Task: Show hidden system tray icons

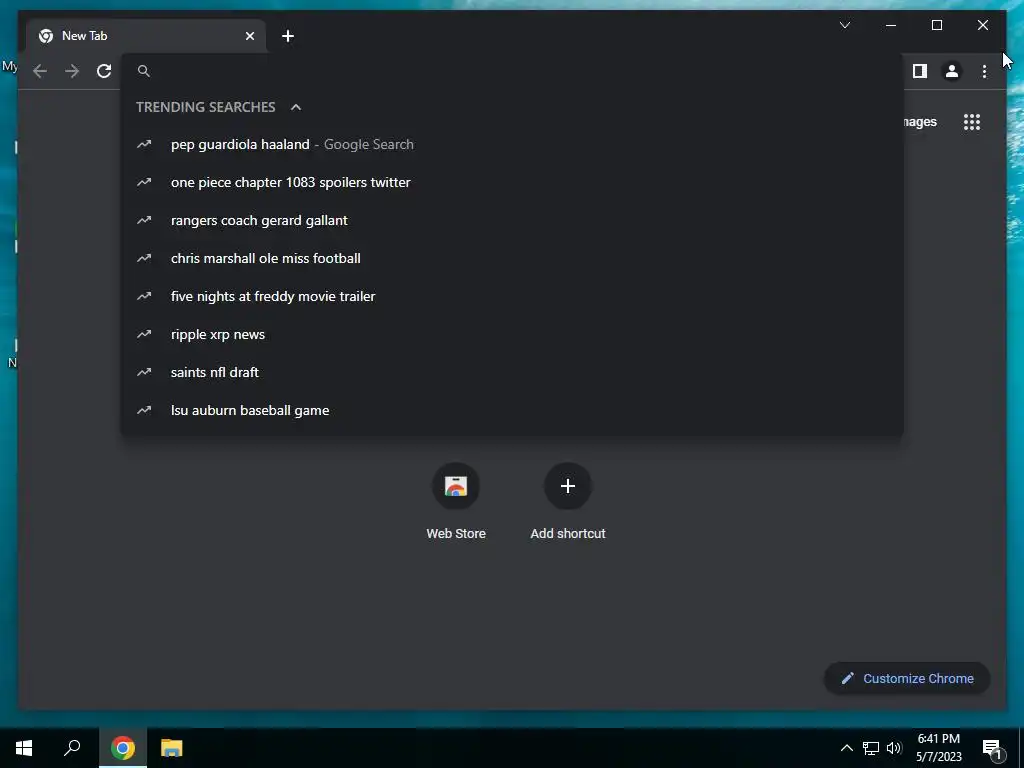Action: pos(846,748)
